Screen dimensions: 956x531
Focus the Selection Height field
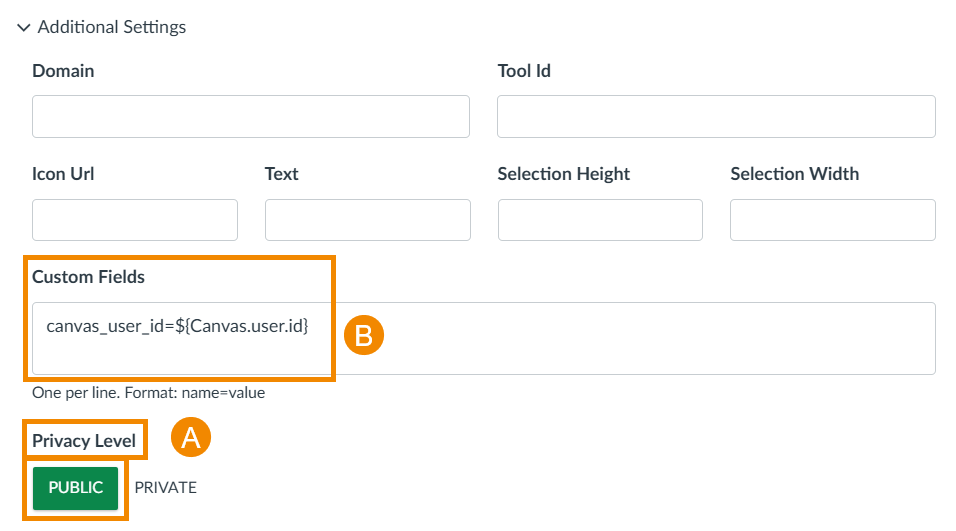click(600, 220)
